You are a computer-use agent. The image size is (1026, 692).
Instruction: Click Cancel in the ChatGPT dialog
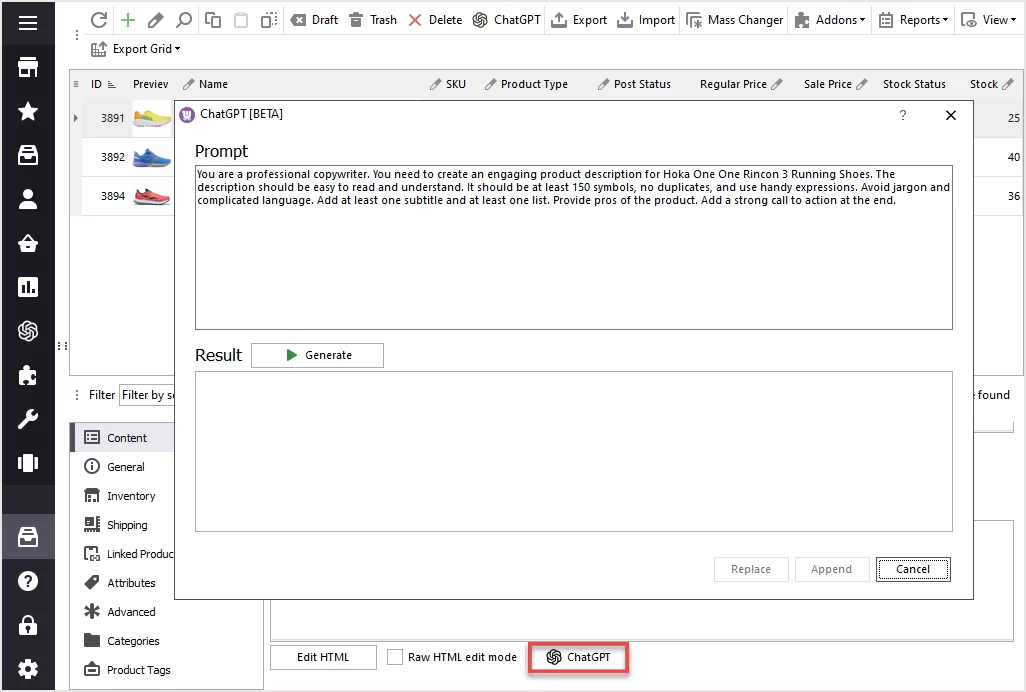[912, 569]
